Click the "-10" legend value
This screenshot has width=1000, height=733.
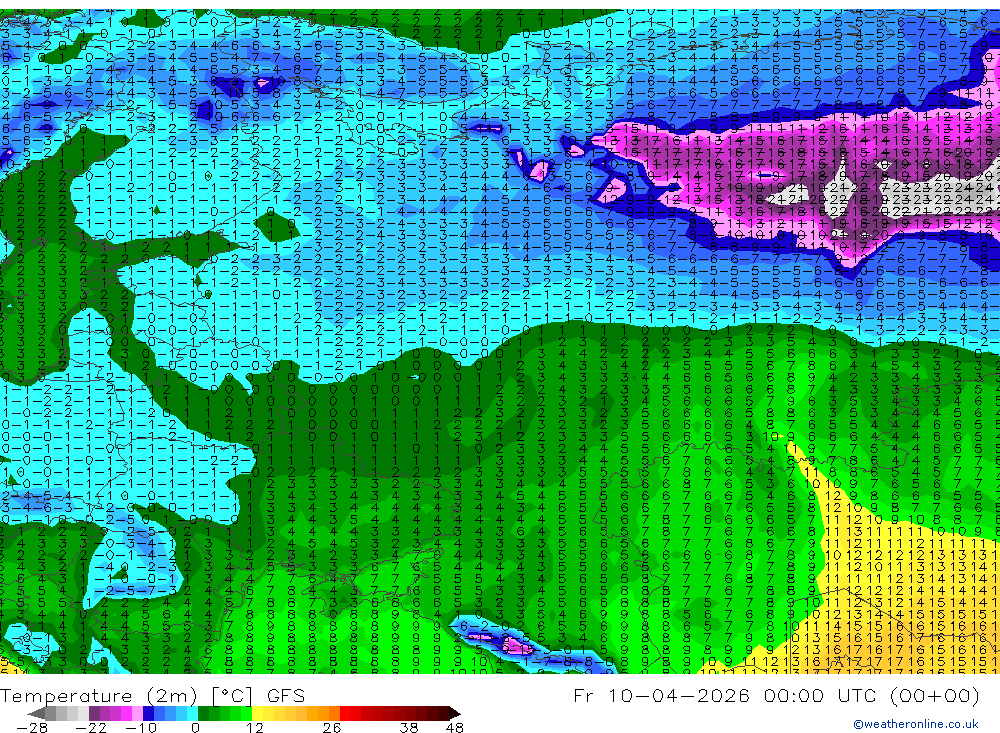(140, 728)
